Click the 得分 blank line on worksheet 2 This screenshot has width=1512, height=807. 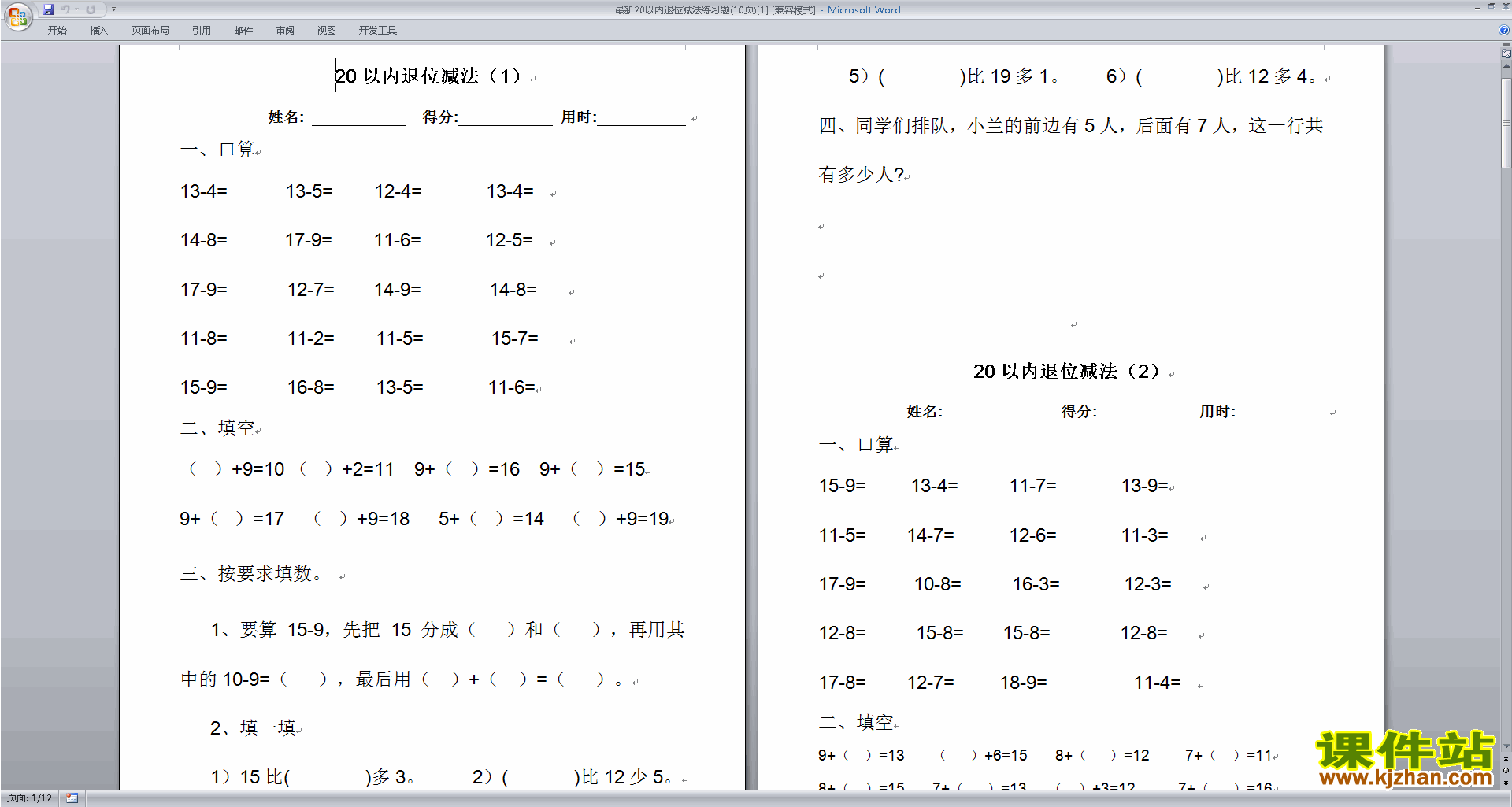(x=1144, y=414)
